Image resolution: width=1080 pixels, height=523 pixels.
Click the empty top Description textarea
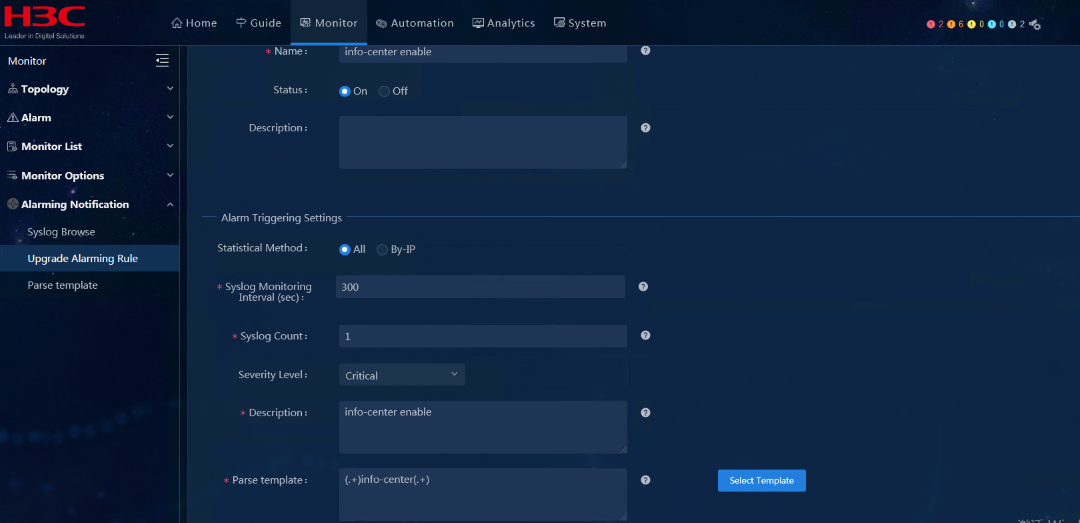[483, 142]
